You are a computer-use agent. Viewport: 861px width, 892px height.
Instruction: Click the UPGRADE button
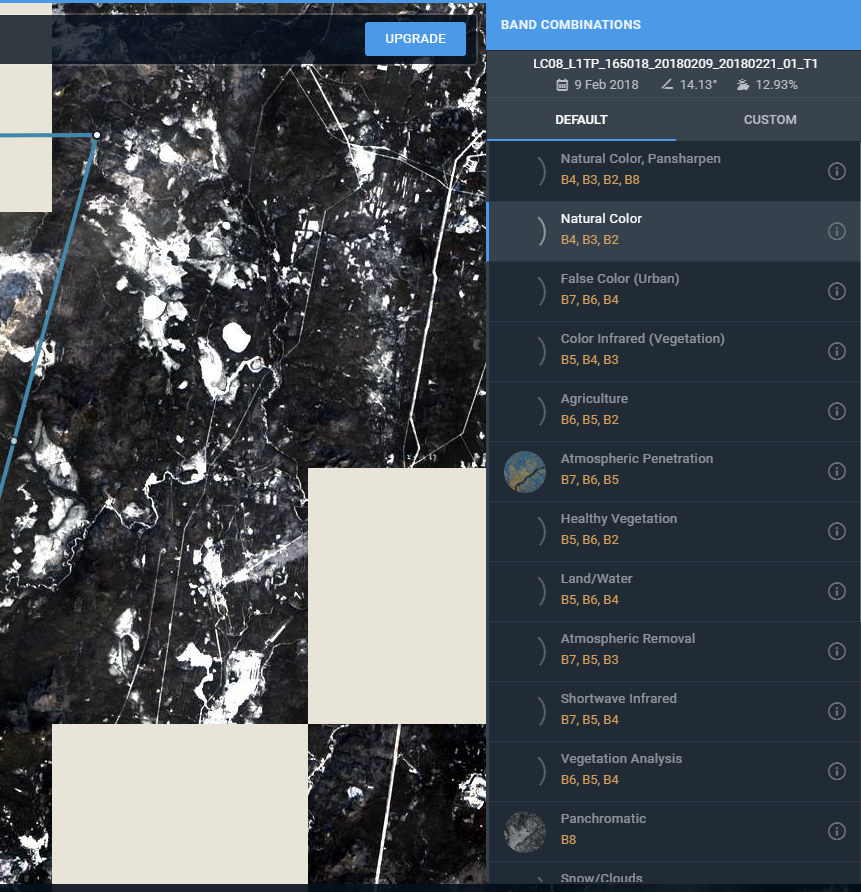click(x=415, y=39)
